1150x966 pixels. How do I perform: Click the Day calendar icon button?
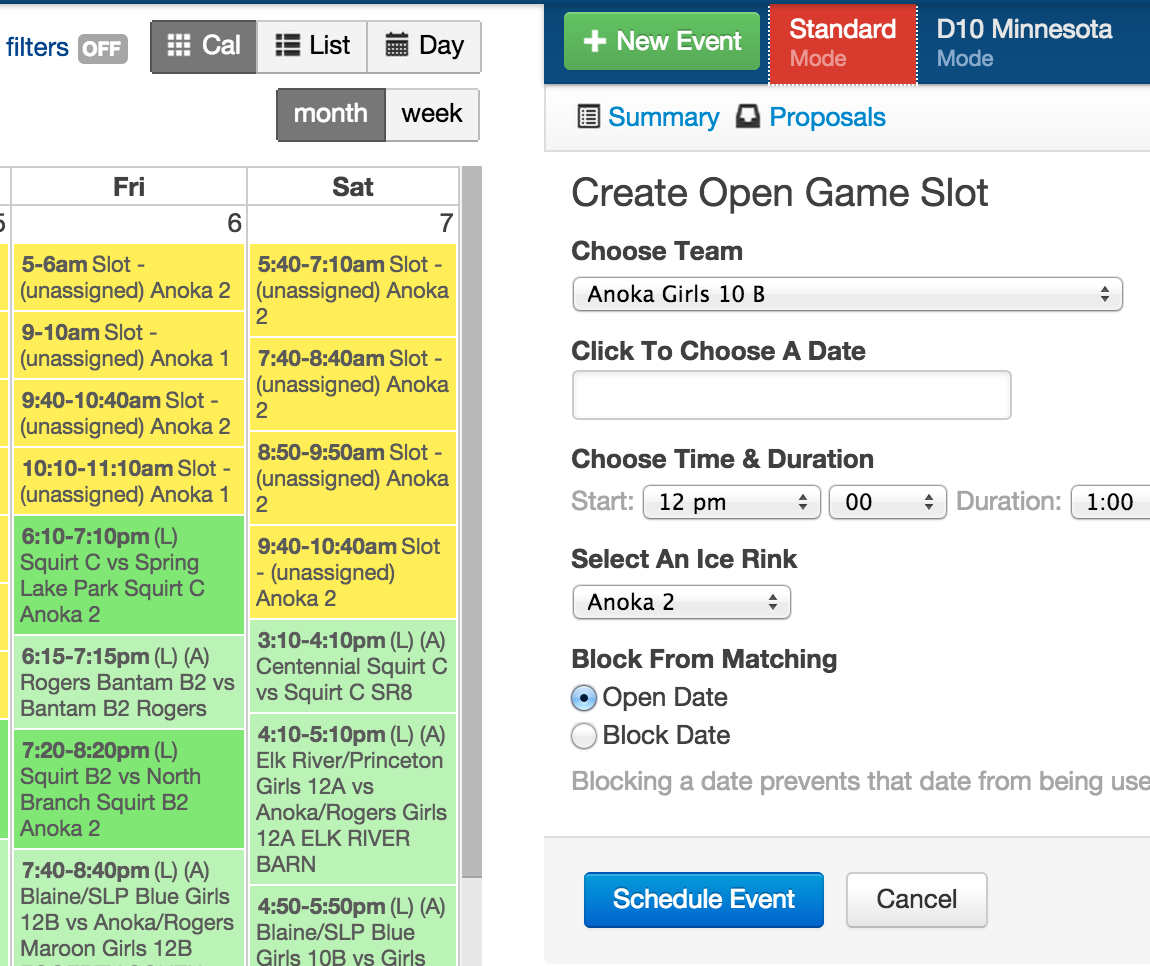click(x=397, y=46)
